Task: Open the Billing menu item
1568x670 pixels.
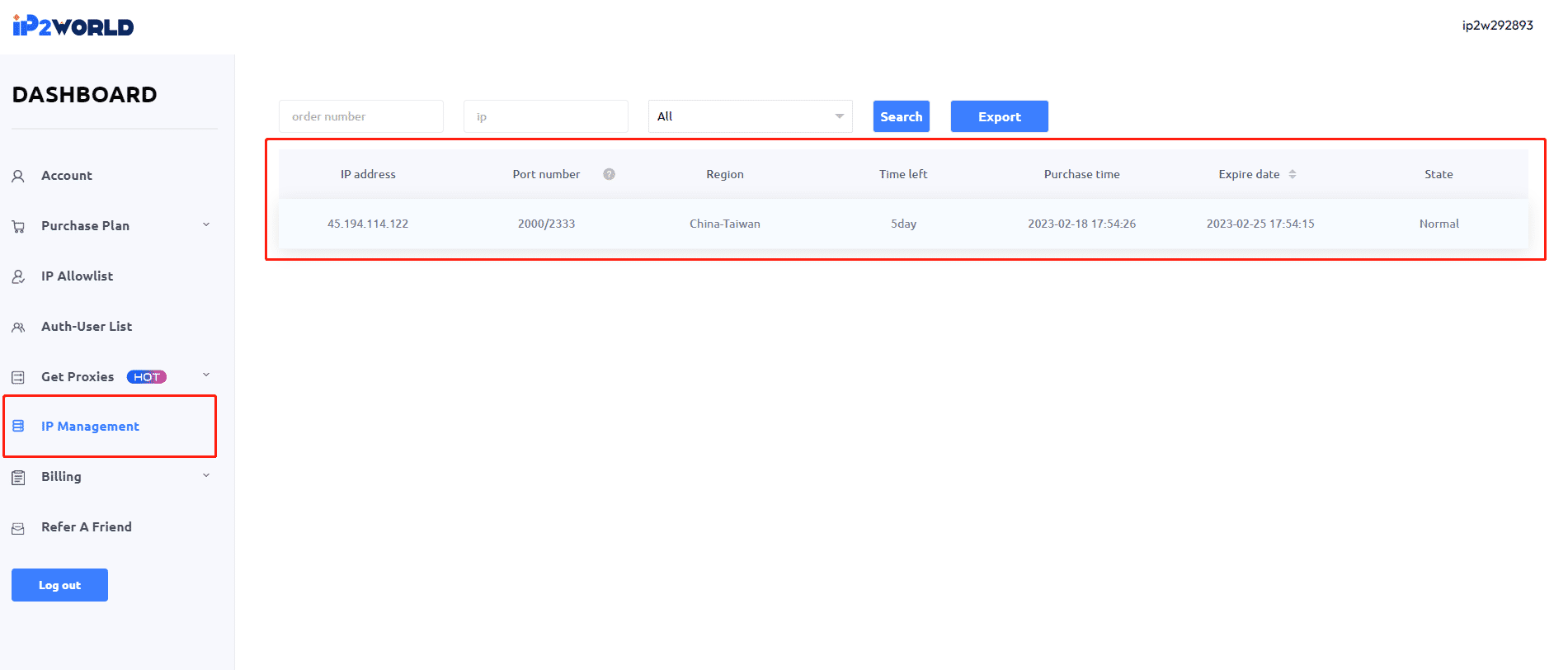Action: [x=61, y=477]
